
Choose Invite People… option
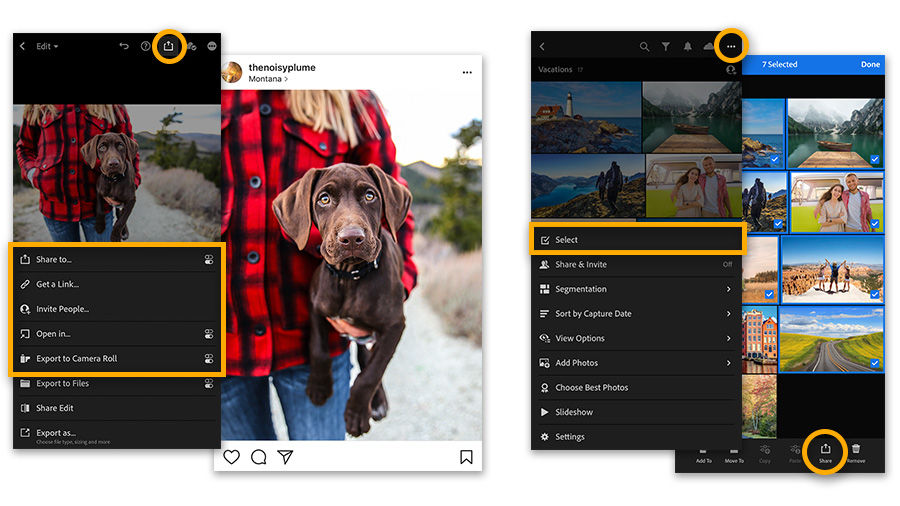click(117, 309)
